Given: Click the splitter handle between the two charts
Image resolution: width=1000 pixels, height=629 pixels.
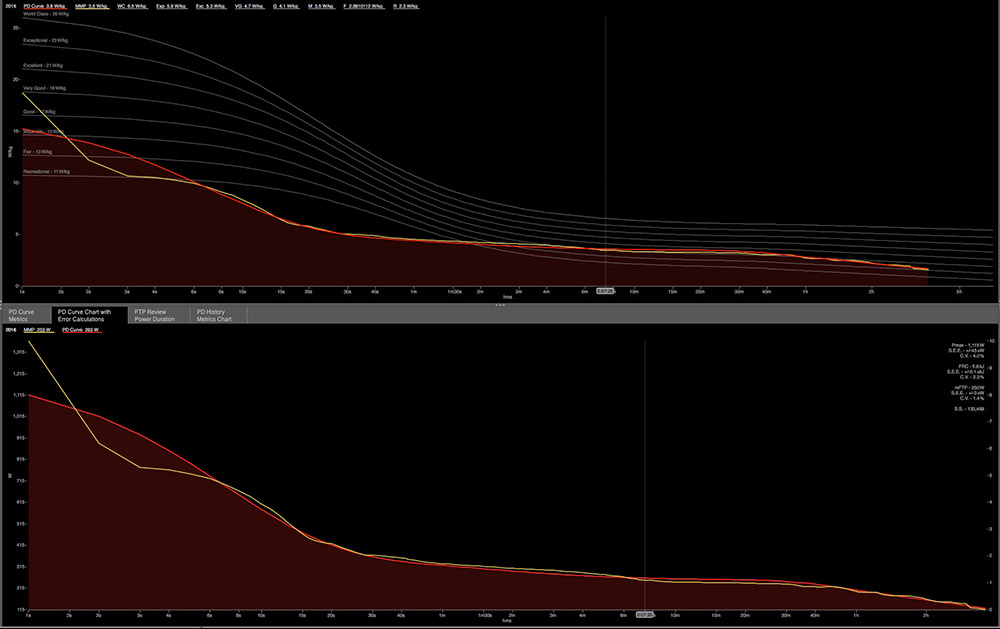Looking at the screenshot, I should (500, 304).
